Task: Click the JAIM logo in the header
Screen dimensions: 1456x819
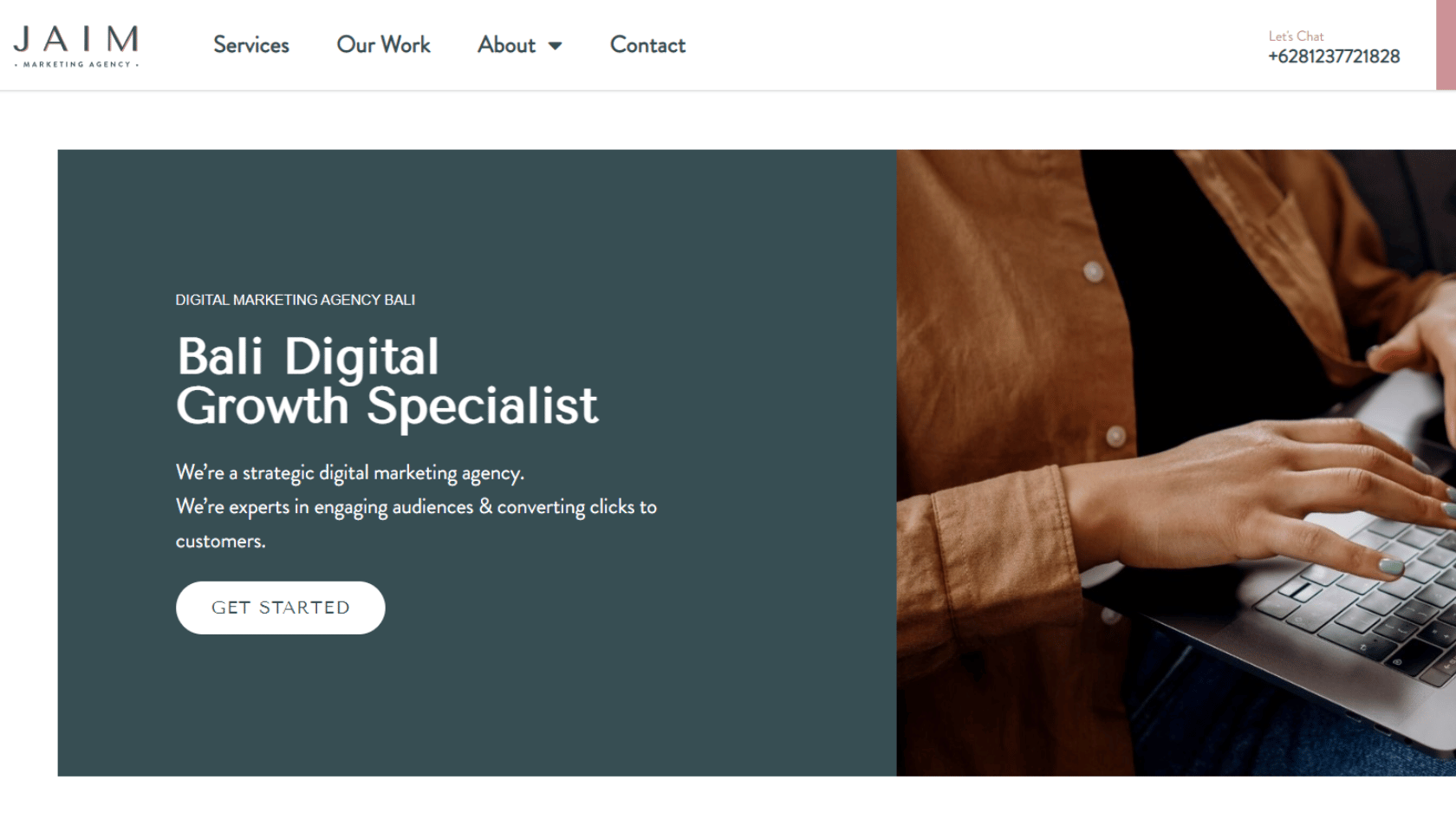Action: 76,45
